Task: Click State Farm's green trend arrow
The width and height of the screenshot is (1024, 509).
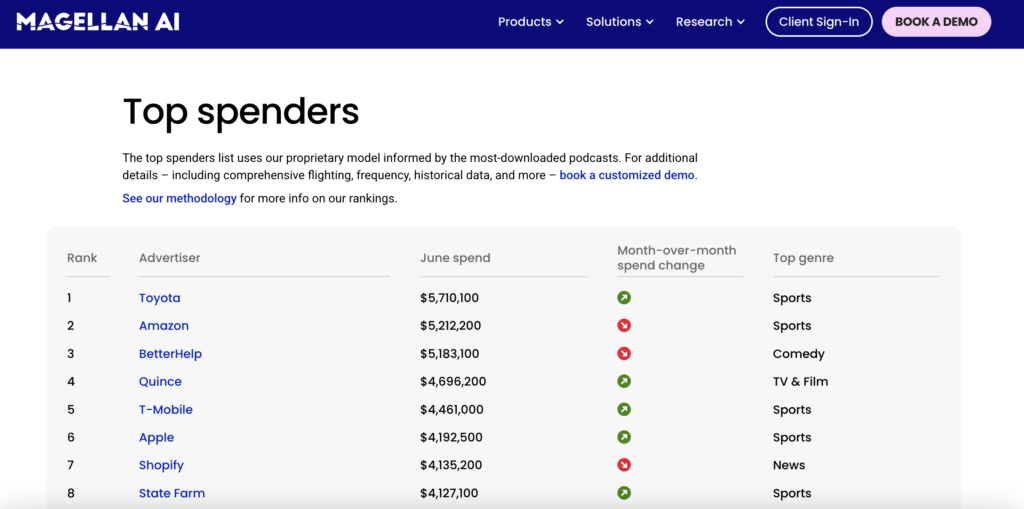Action: pyautogui.click(x=624, y=493)
